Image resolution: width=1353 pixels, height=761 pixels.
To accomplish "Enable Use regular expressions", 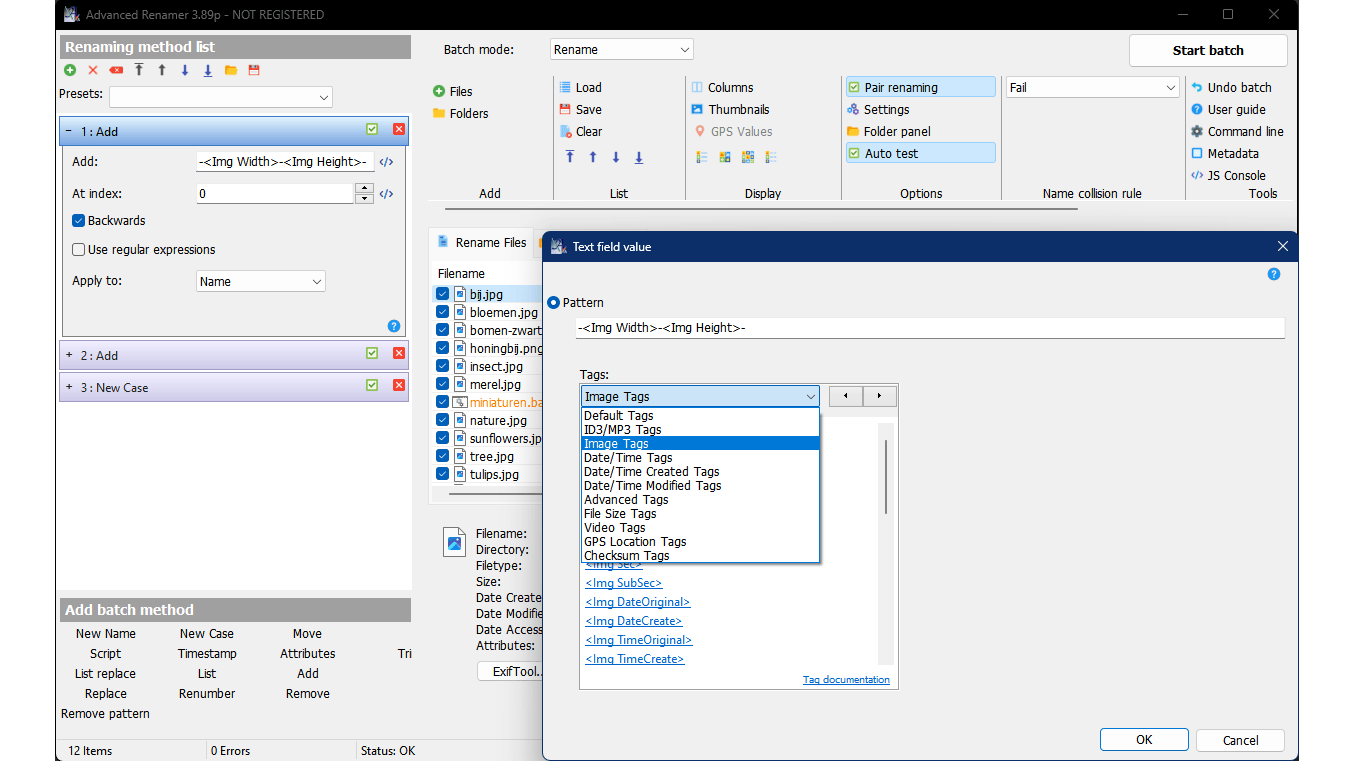I will [78, 250].
